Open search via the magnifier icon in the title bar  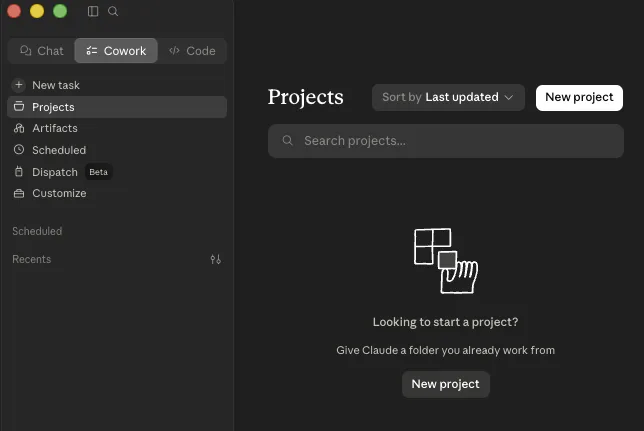[x=113, y=11]
